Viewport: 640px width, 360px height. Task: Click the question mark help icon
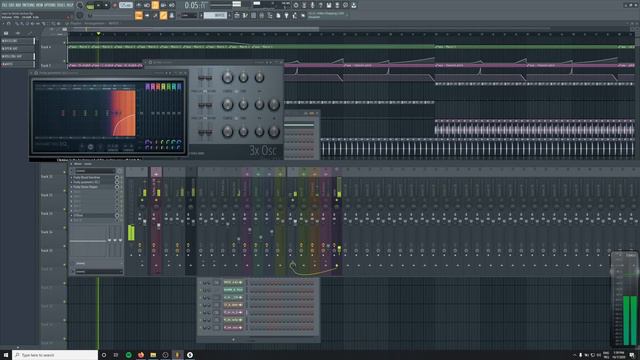[x=321, y=5]
